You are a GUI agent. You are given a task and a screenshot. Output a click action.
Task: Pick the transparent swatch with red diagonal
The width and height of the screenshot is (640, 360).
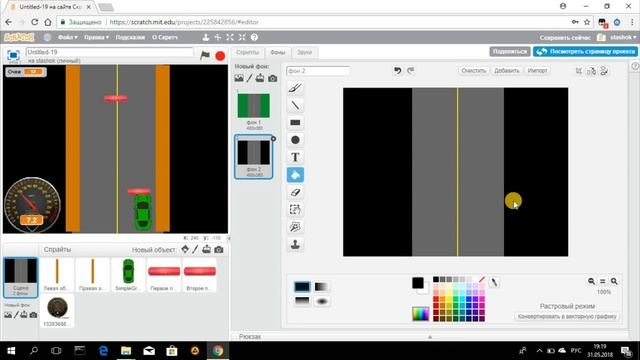(482, 280)
